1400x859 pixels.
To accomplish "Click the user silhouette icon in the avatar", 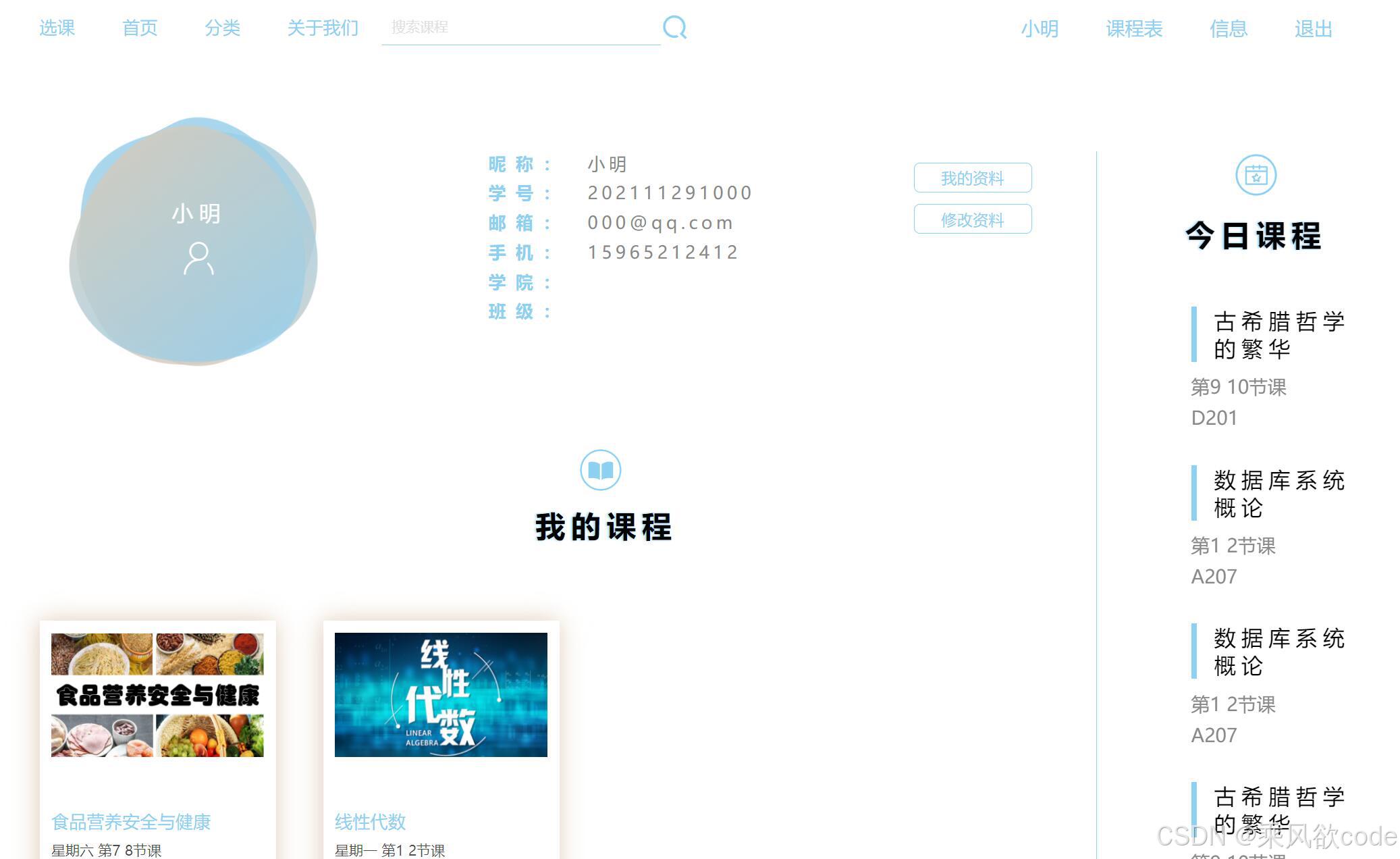I will [197, 258].
